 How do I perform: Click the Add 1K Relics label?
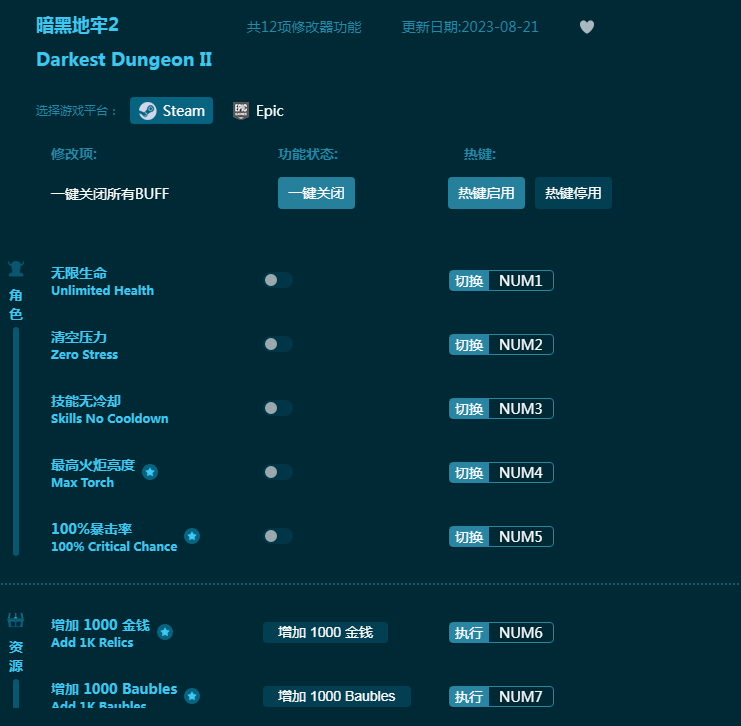[92, 642]
